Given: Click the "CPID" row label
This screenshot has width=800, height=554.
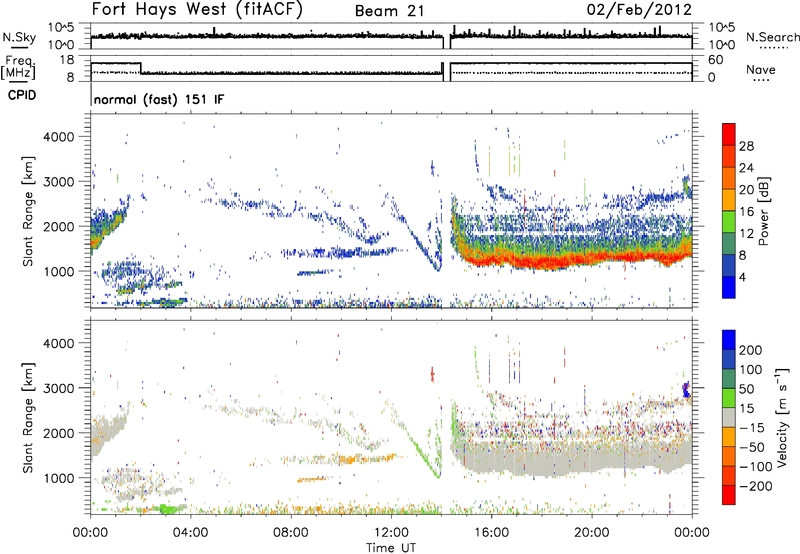Looking at the screenshot, I should coord(22,95).
